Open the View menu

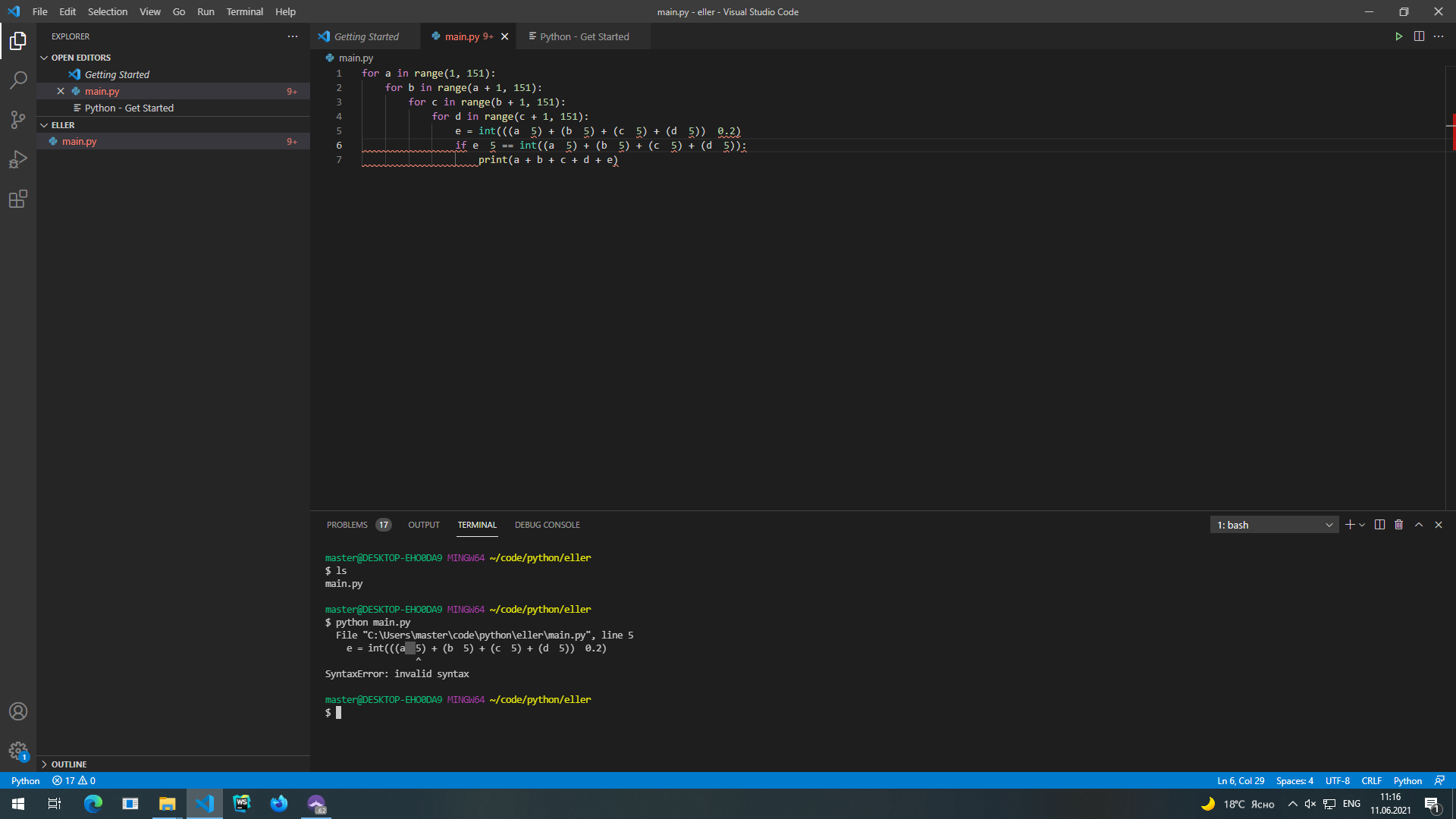coord(150,11)
